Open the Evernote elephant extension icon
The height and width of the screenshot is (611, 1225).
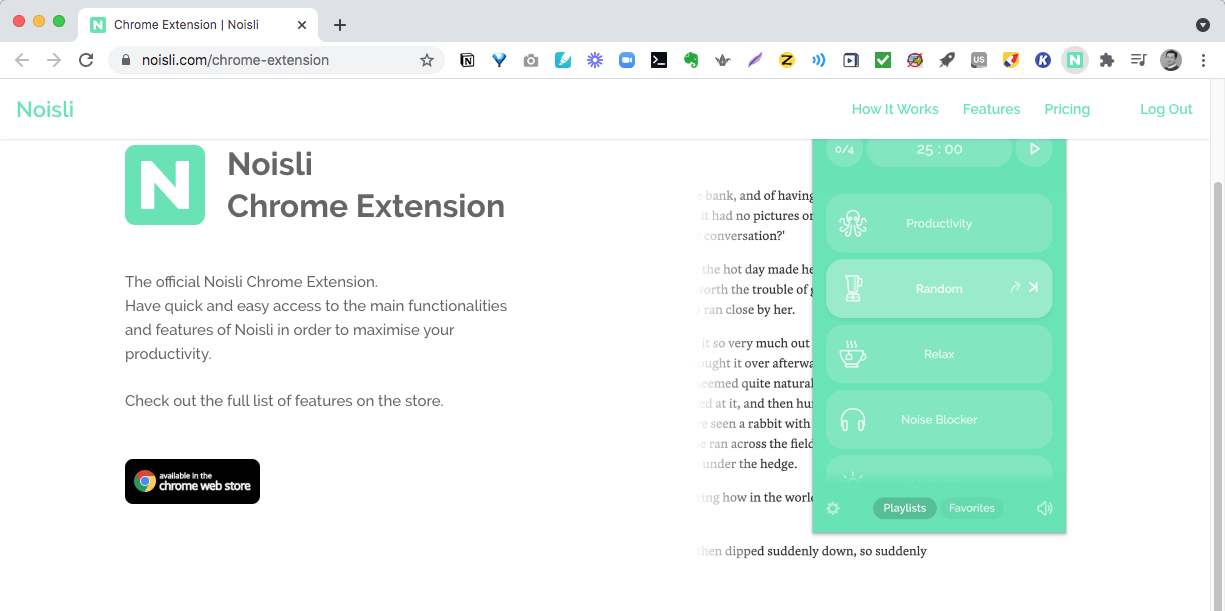[x=690, y=60]
